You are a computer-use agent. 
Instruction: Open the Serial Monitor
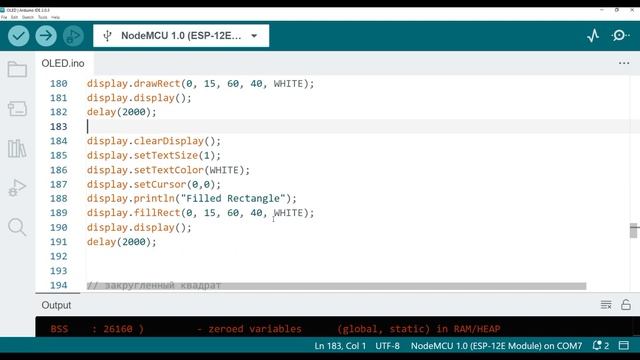tap(620, 36)
